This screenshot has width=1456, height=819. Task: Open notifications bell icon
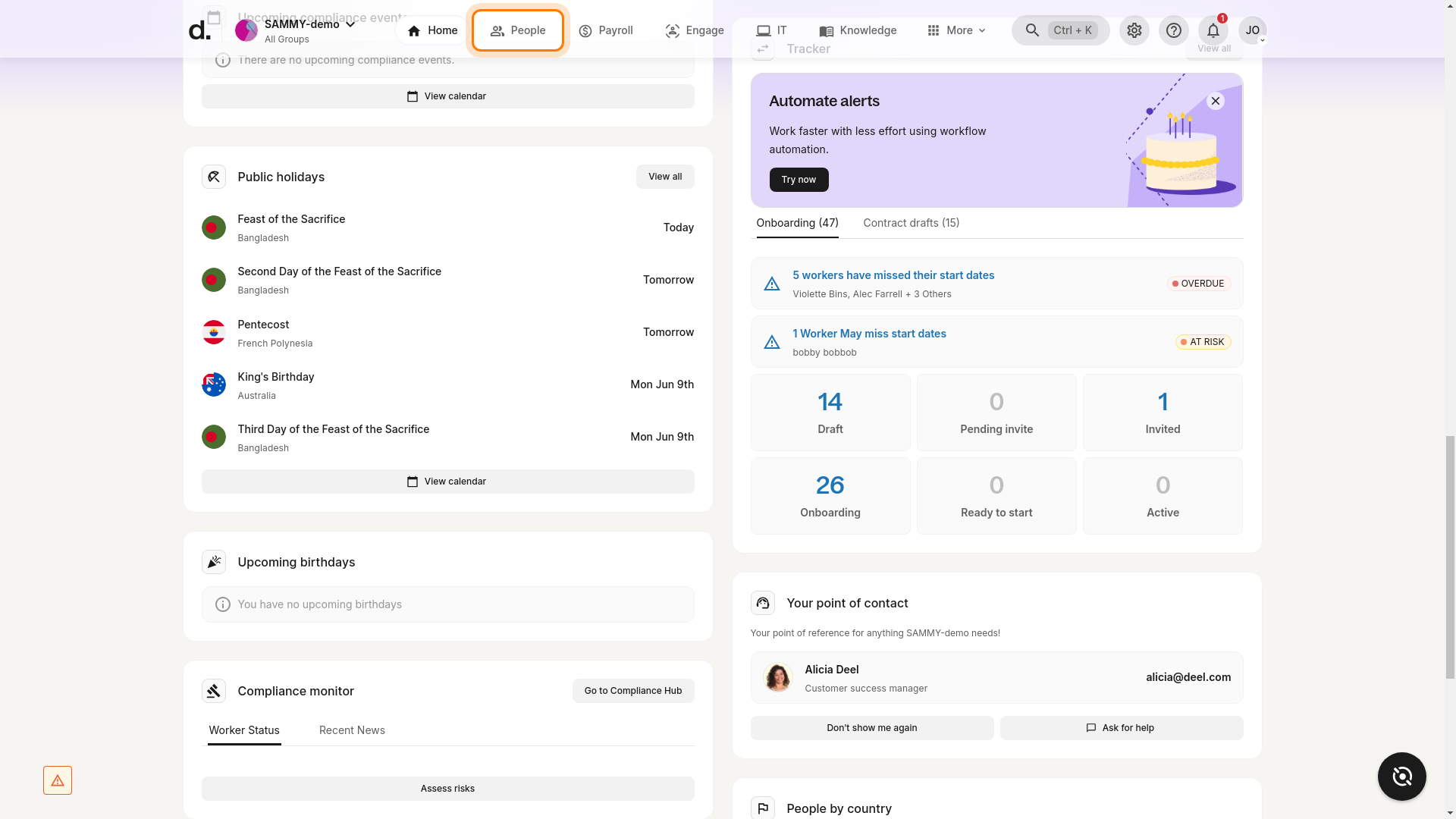coord(1213,30)
